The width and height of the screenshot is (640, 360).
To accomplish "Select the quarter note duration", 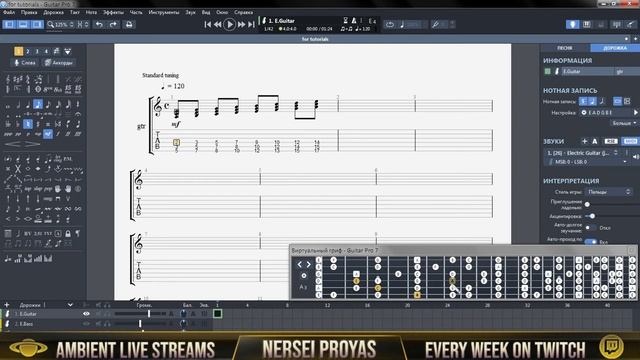I will tap(28, 104).
